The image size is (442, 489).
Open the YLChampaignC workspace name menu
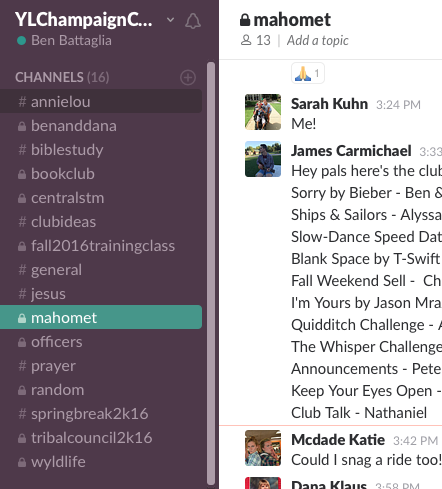[84, 20]
